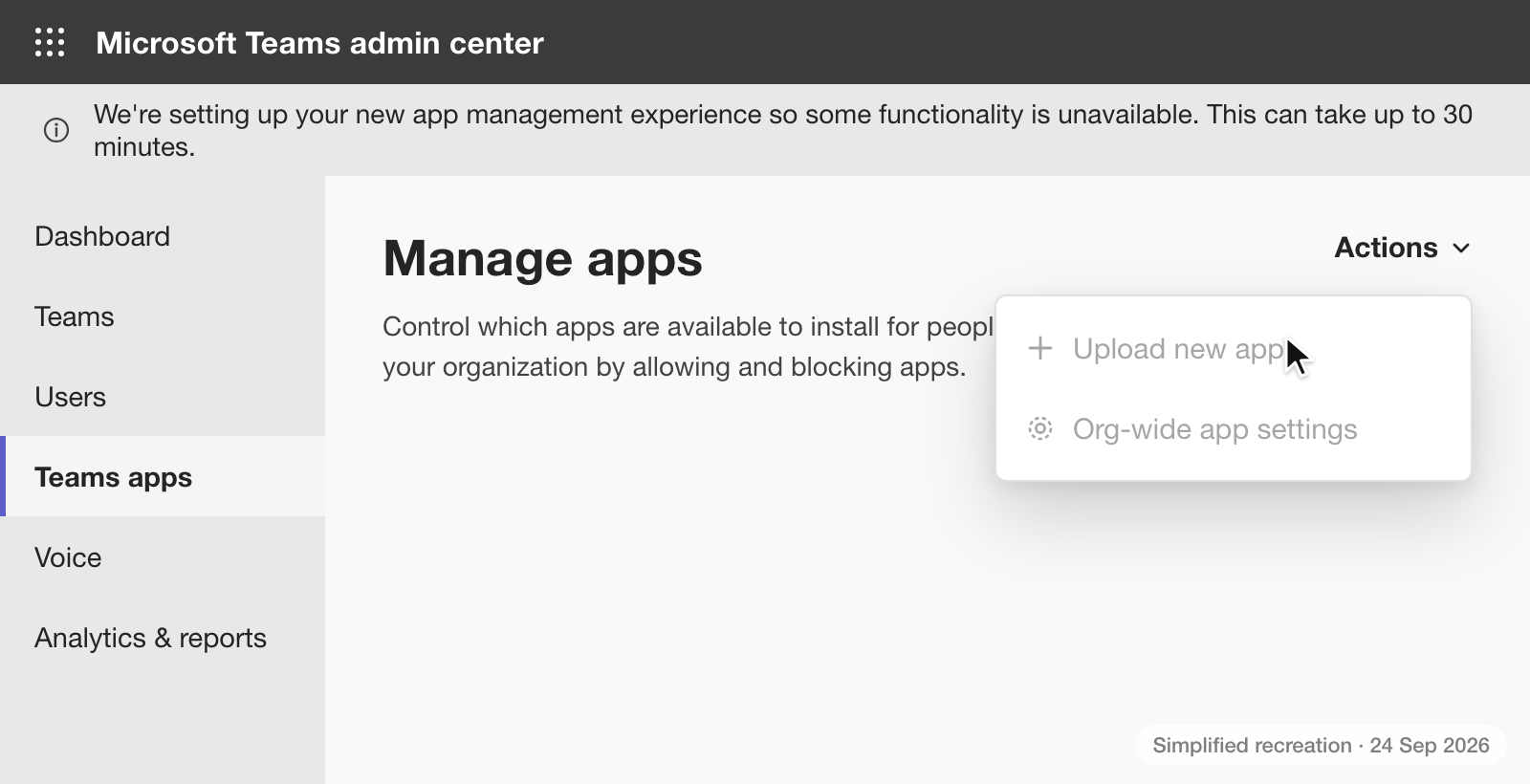1530x784 pixels.
Task: Select Teams apps in the sidebar
Action: pos(163,476)
